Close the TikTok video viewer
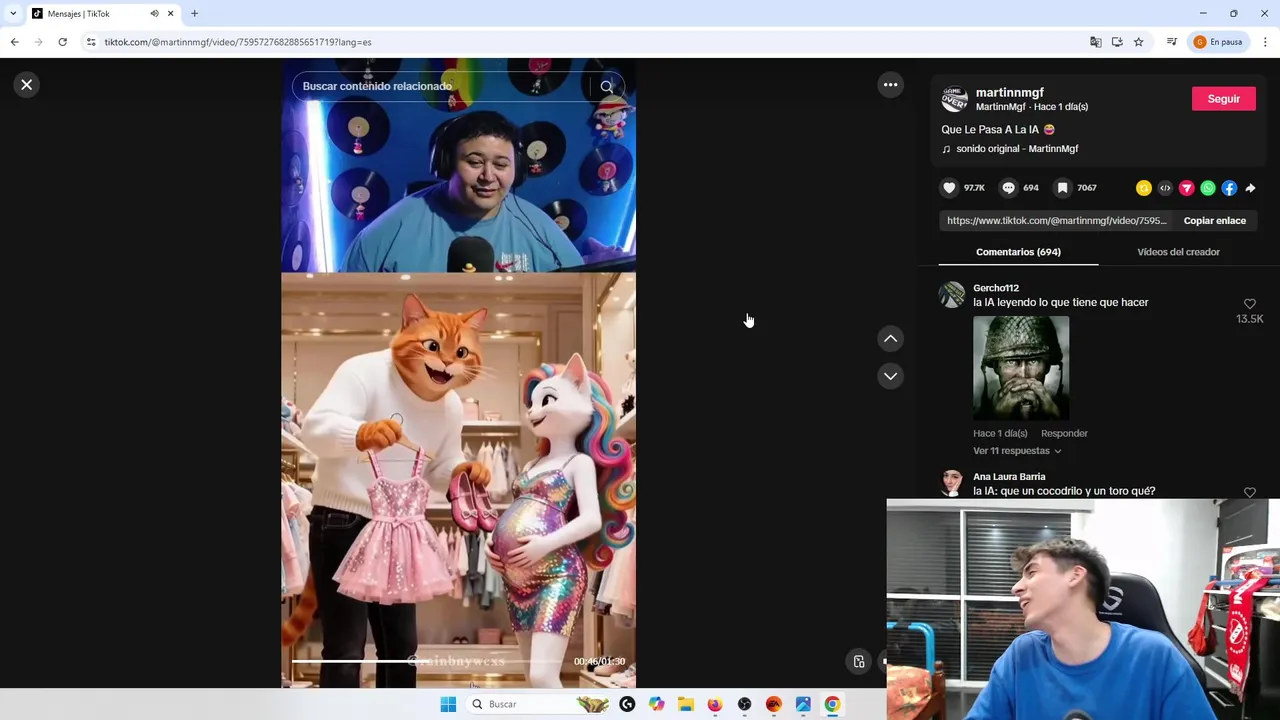The image size is (1280, 720). click(27, 85)
